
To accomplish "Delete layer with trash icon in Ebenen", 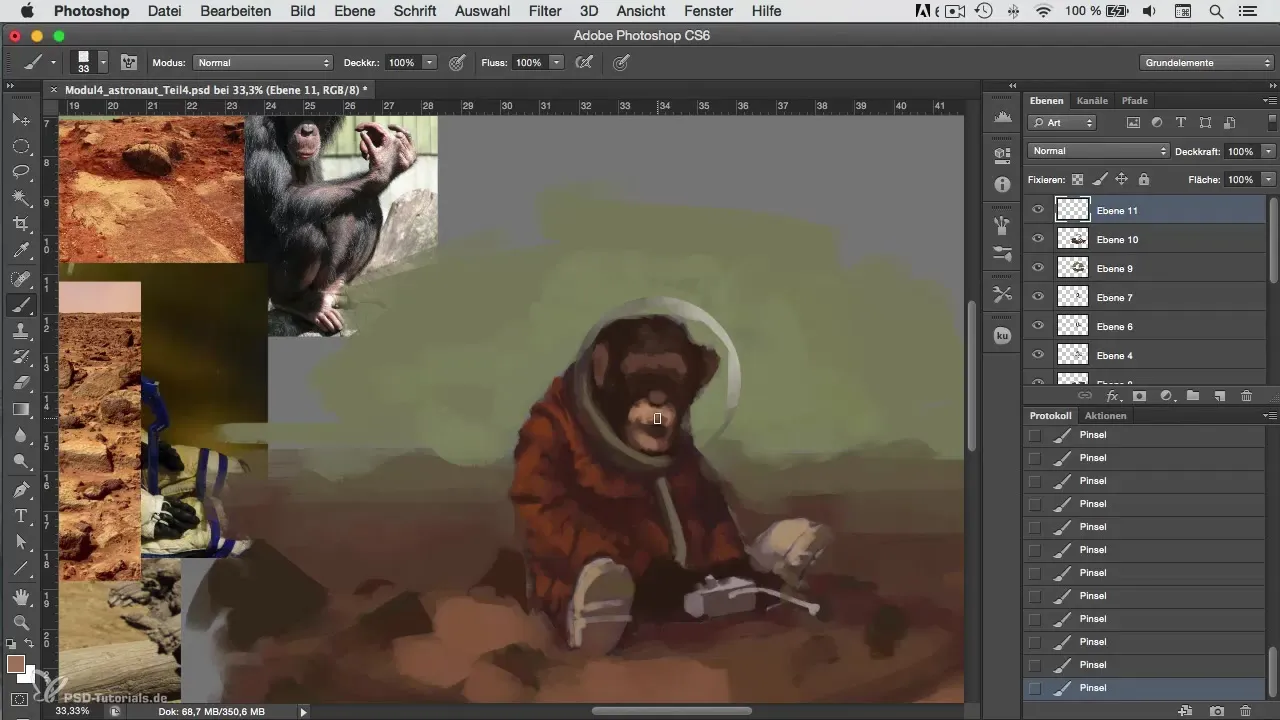I will [x=1246, y=396].
